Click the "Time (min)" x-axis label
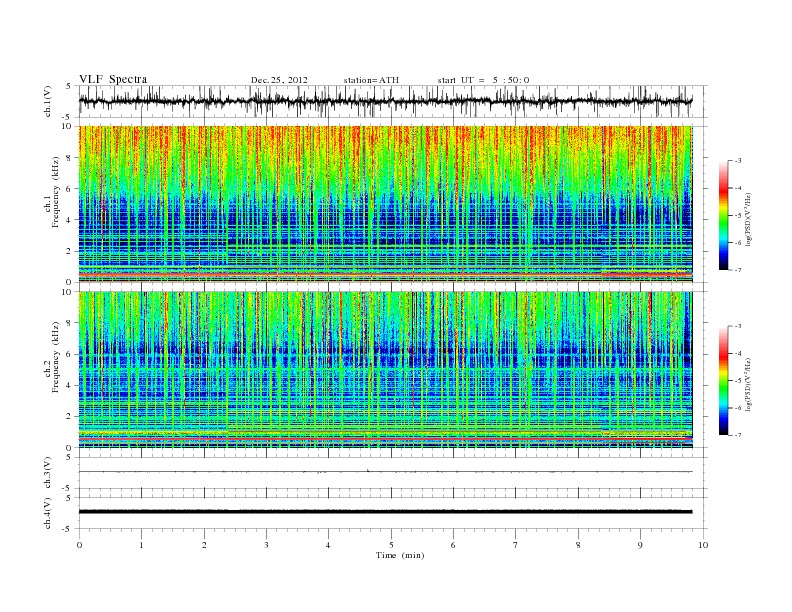Screen dimensions: 792x612 click(400, 555)
